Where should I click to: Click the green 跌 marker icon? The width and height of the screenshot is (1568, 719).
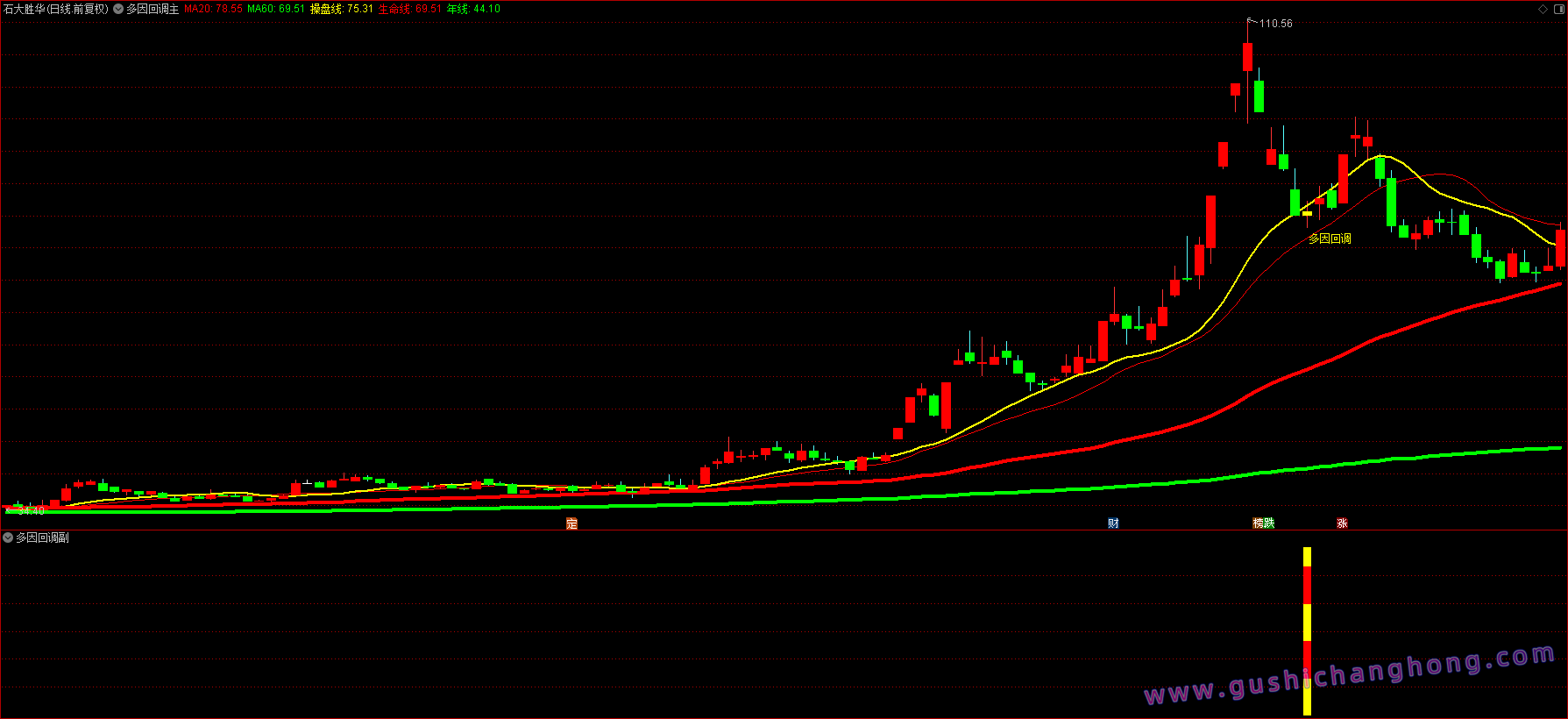(1269, 523)
